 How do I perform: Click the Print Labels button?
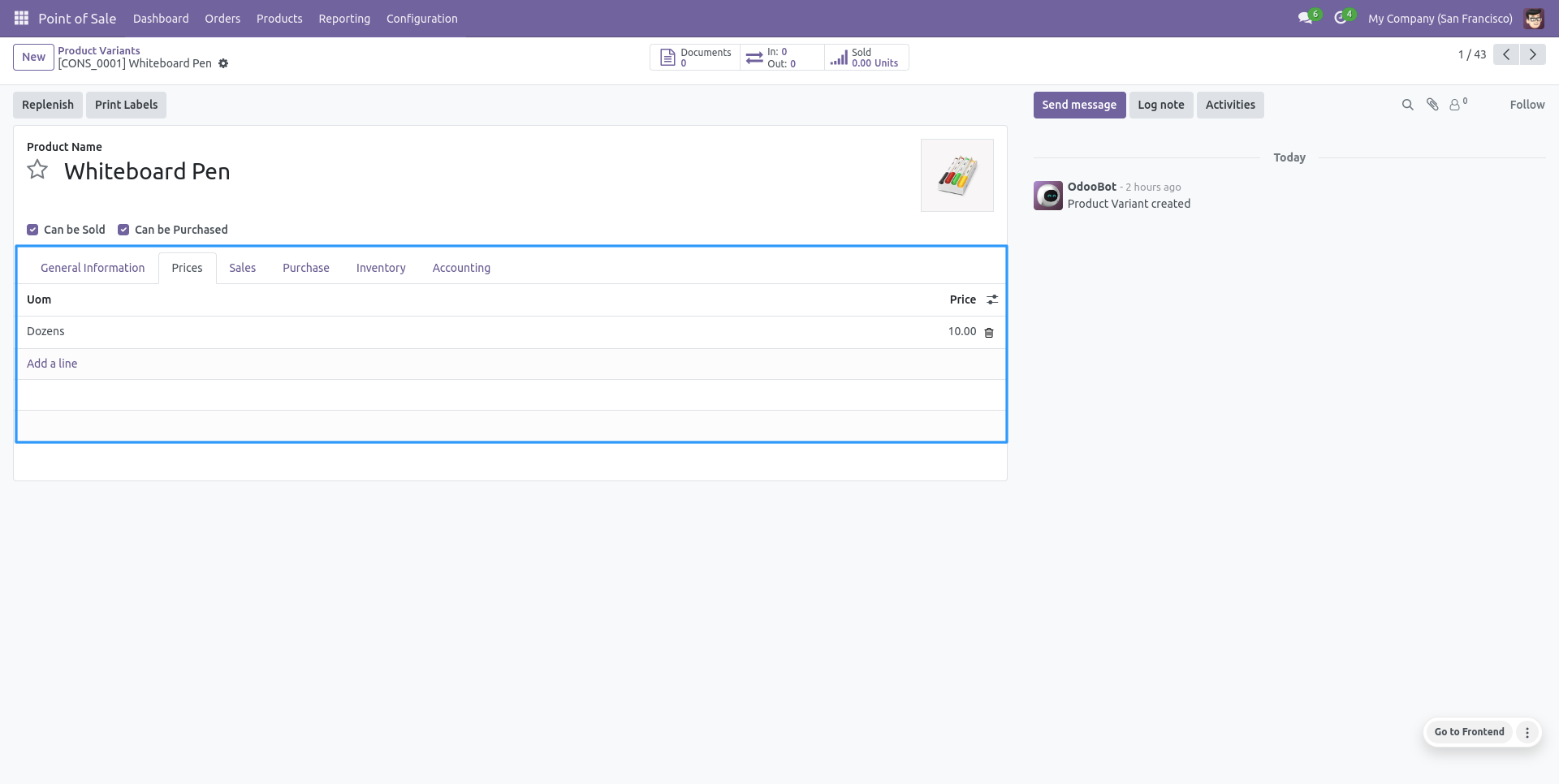tap(126, 105)
